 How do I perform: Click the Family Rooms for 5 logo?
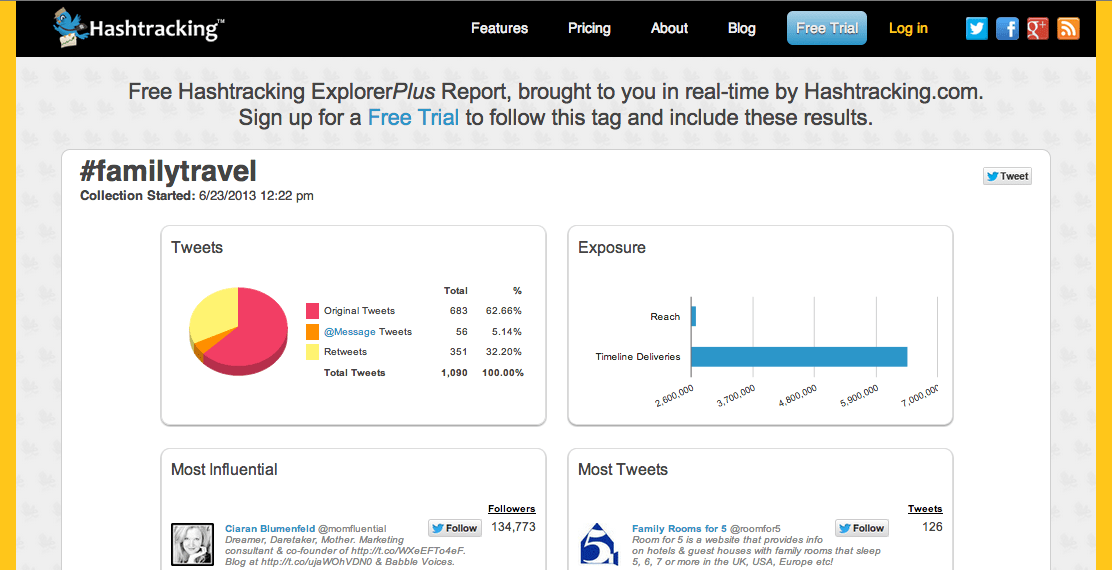click(600, 543)
